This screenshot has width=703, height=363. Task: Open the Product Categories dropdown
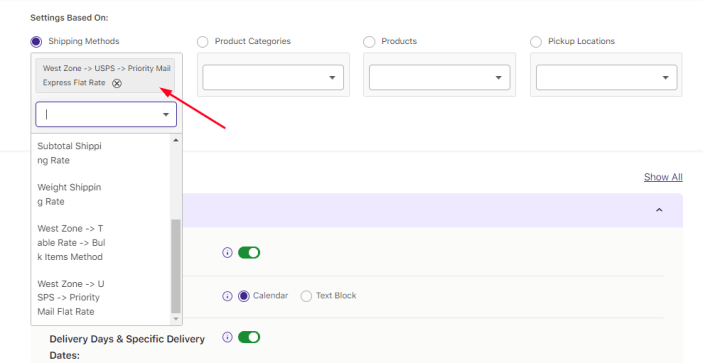pyautogui.click(x=273, y=78)
